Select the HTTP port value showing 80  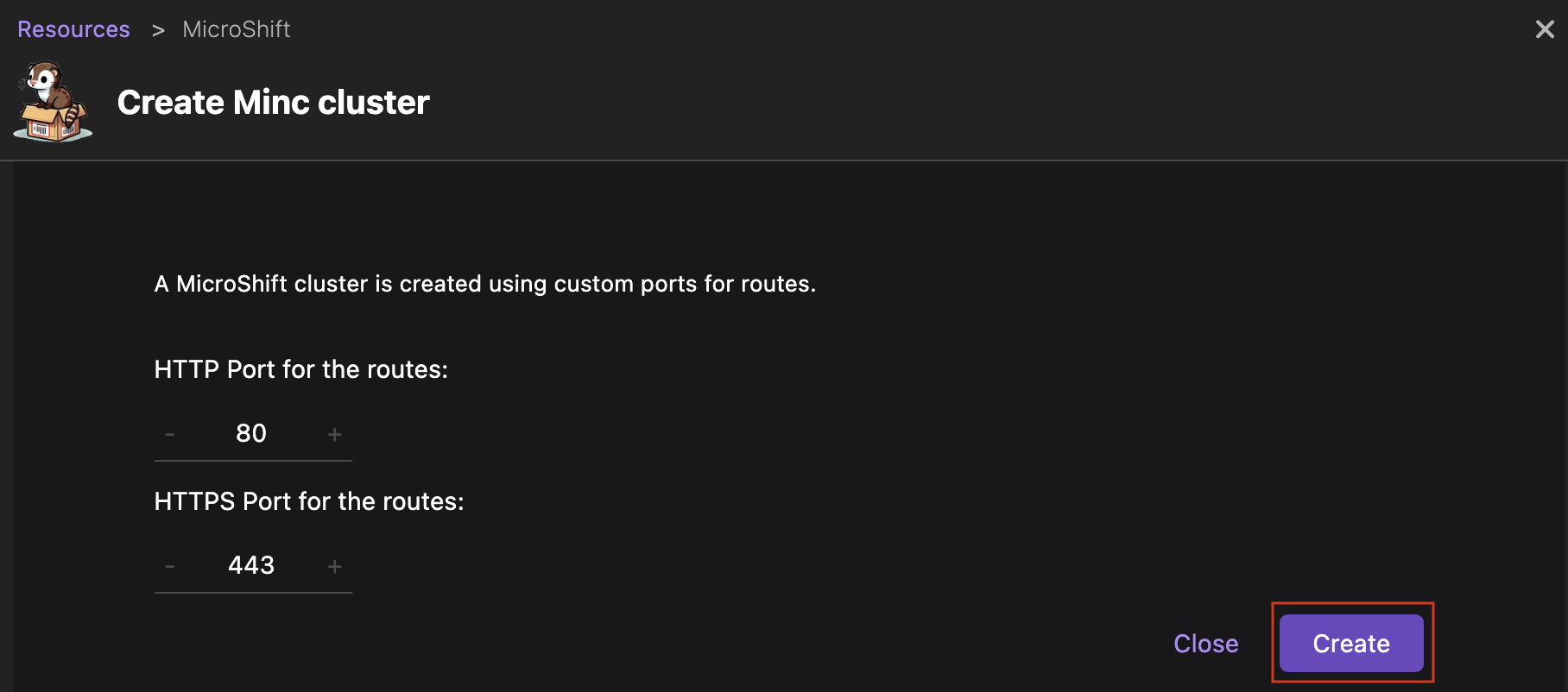click(251, 434)
